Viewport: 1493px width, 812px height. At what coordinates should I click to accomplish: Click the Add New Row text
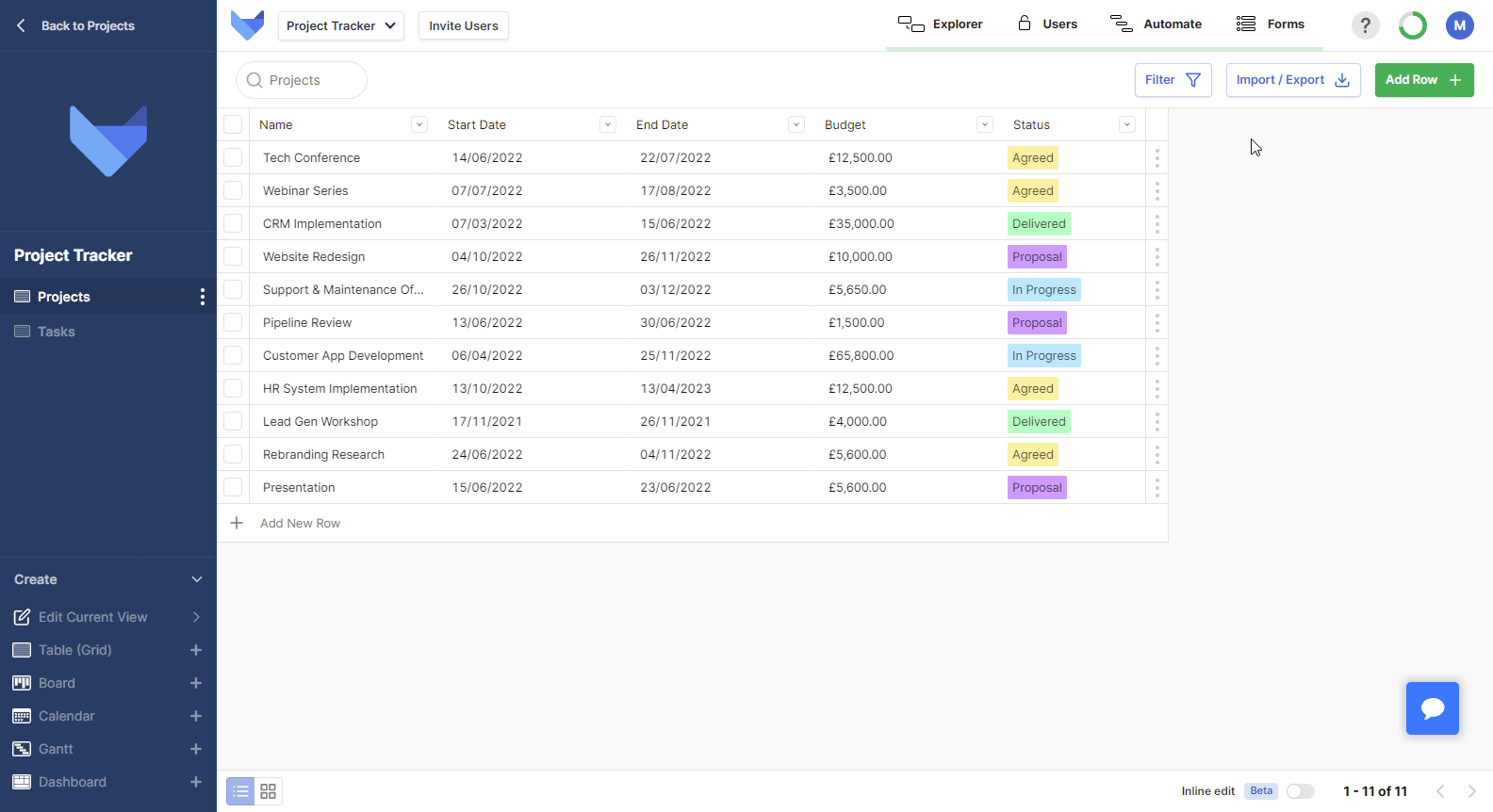coord(300,524)
